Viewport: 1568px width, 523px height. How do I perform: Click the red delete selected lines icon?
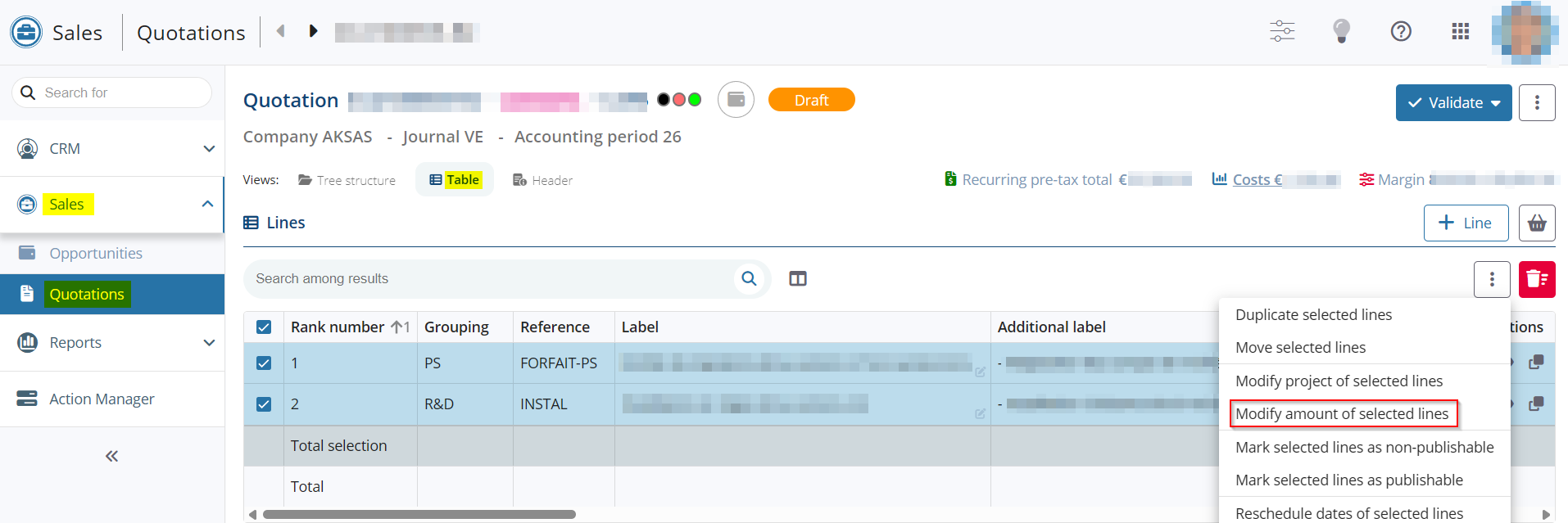(x=1537, y=279)
